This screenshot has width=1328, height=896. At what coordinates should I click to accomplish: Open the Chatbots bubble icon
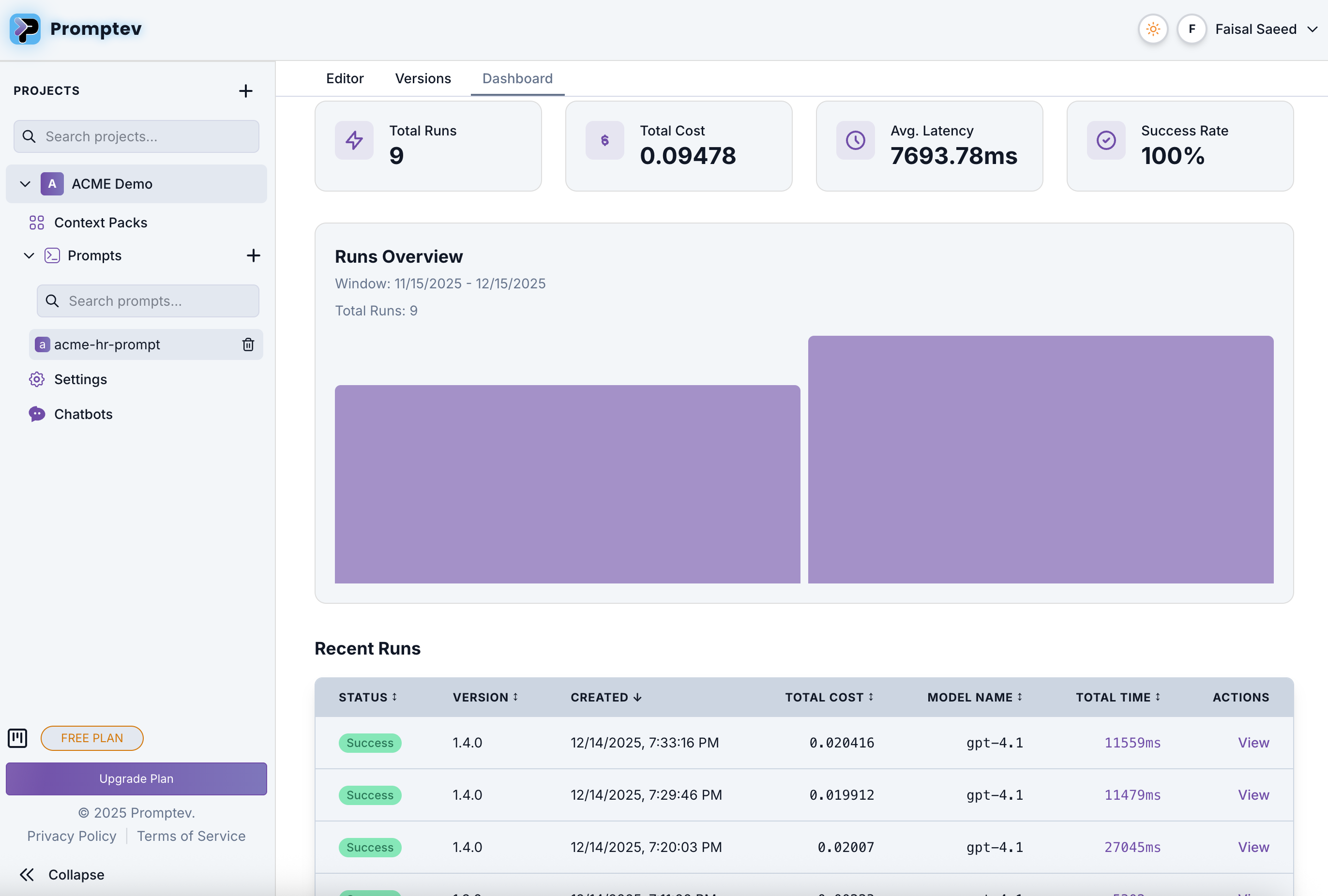pos(37,414)
